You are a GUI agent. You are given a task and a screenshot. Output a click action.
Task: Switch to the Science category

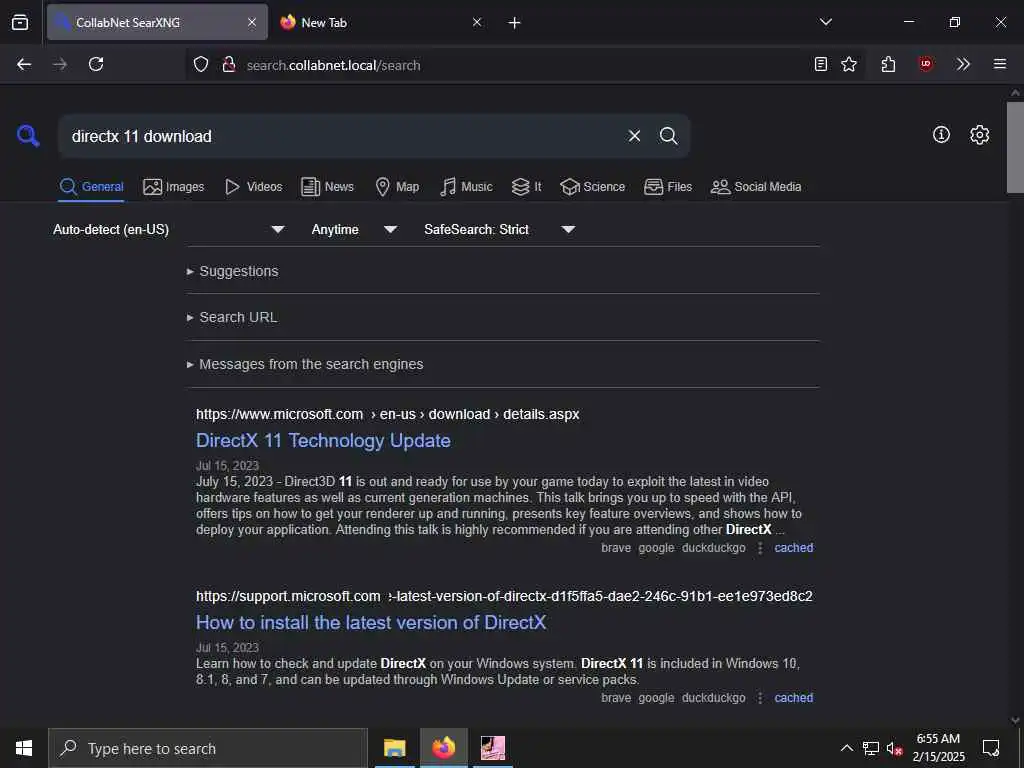tap(593, 187)
